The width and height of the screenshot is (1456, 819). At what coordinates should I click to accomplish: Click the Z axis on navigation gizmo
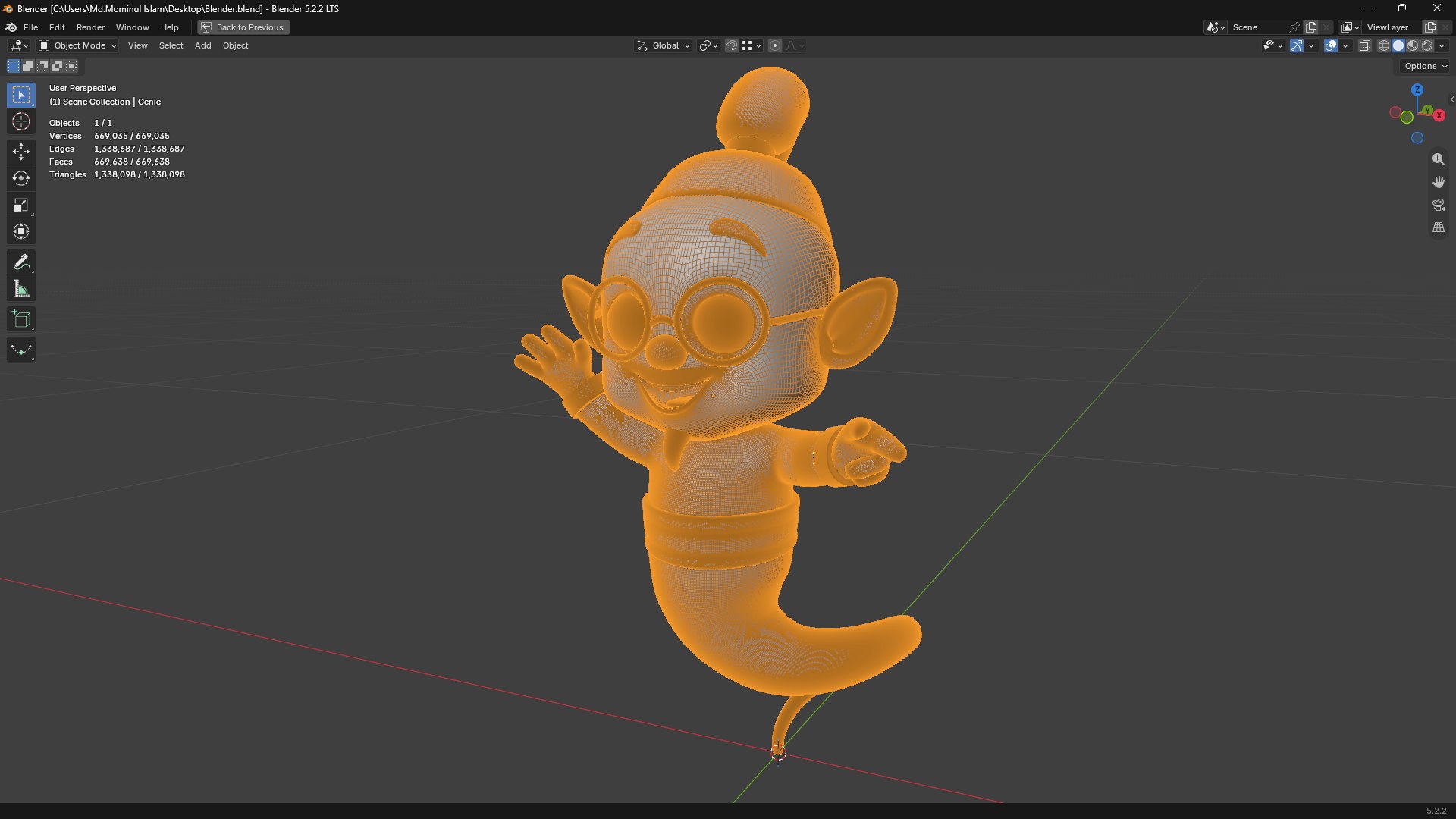[x=1417, y=89]
